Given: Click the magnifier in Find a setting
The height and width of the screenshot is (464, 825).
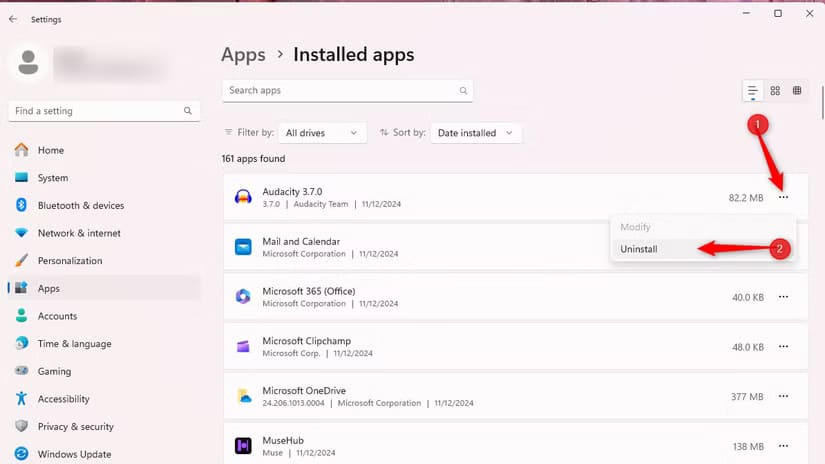Looking at the screenshot, I should click(x=188, y=111).
